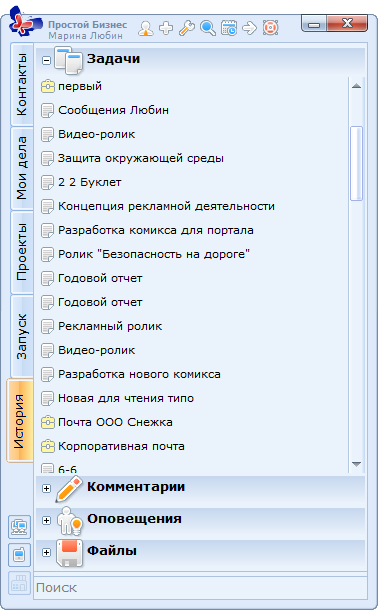Open the calendar clock icon

229,28
